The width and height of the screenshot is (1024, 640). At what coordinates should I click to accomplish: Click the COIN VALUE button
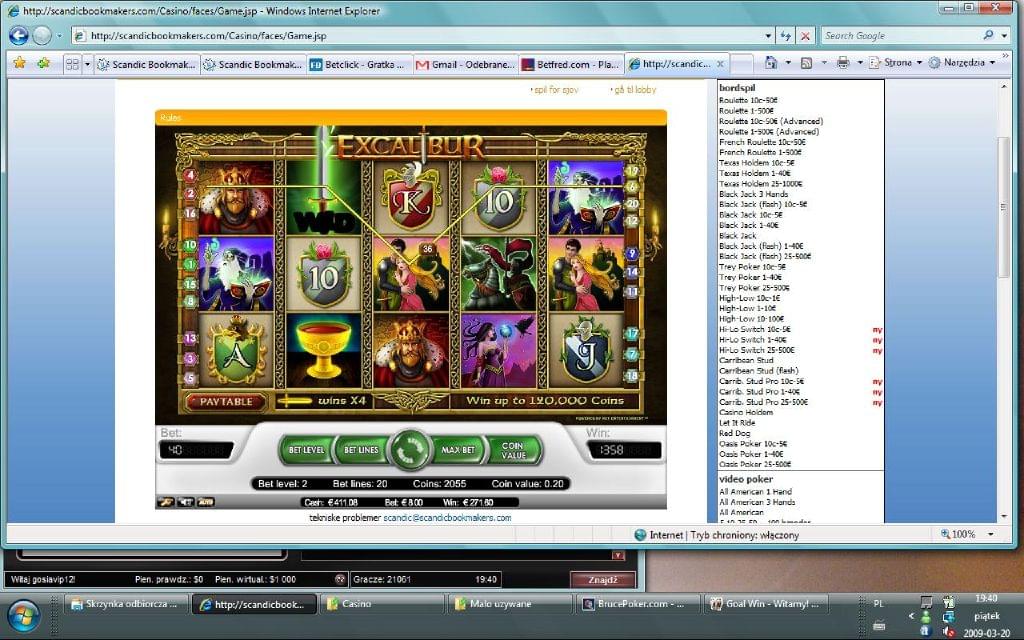coord(513,450)
